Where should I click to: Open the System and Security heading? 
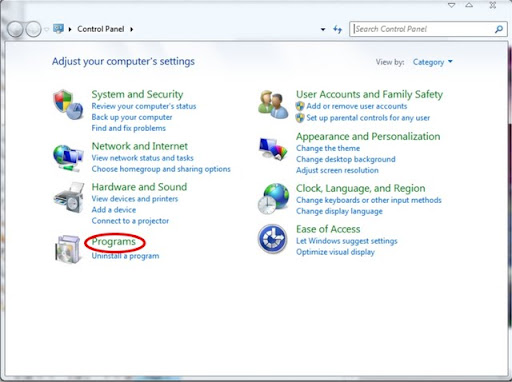click(x=137, y=94)
